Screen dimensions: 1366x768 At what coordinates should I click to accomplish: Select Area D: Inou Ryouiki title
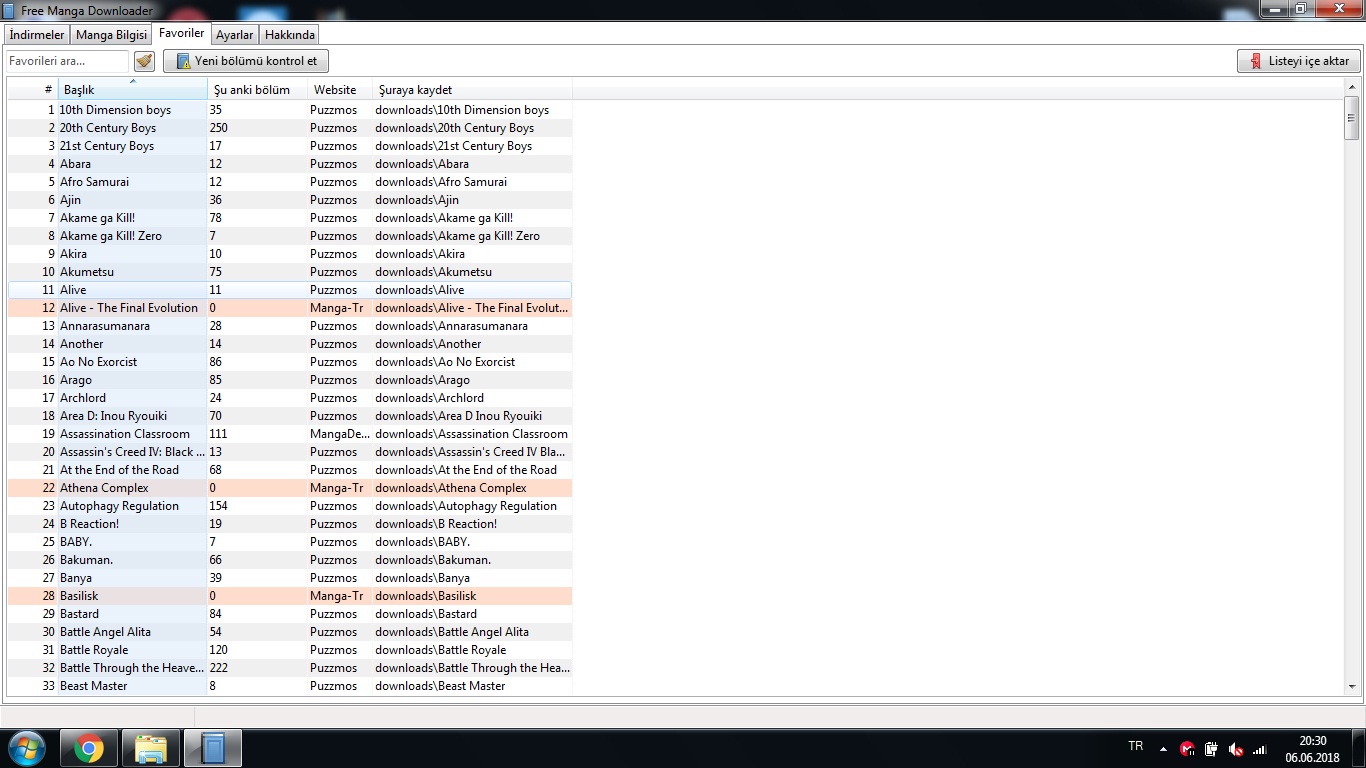click(113, 416)
